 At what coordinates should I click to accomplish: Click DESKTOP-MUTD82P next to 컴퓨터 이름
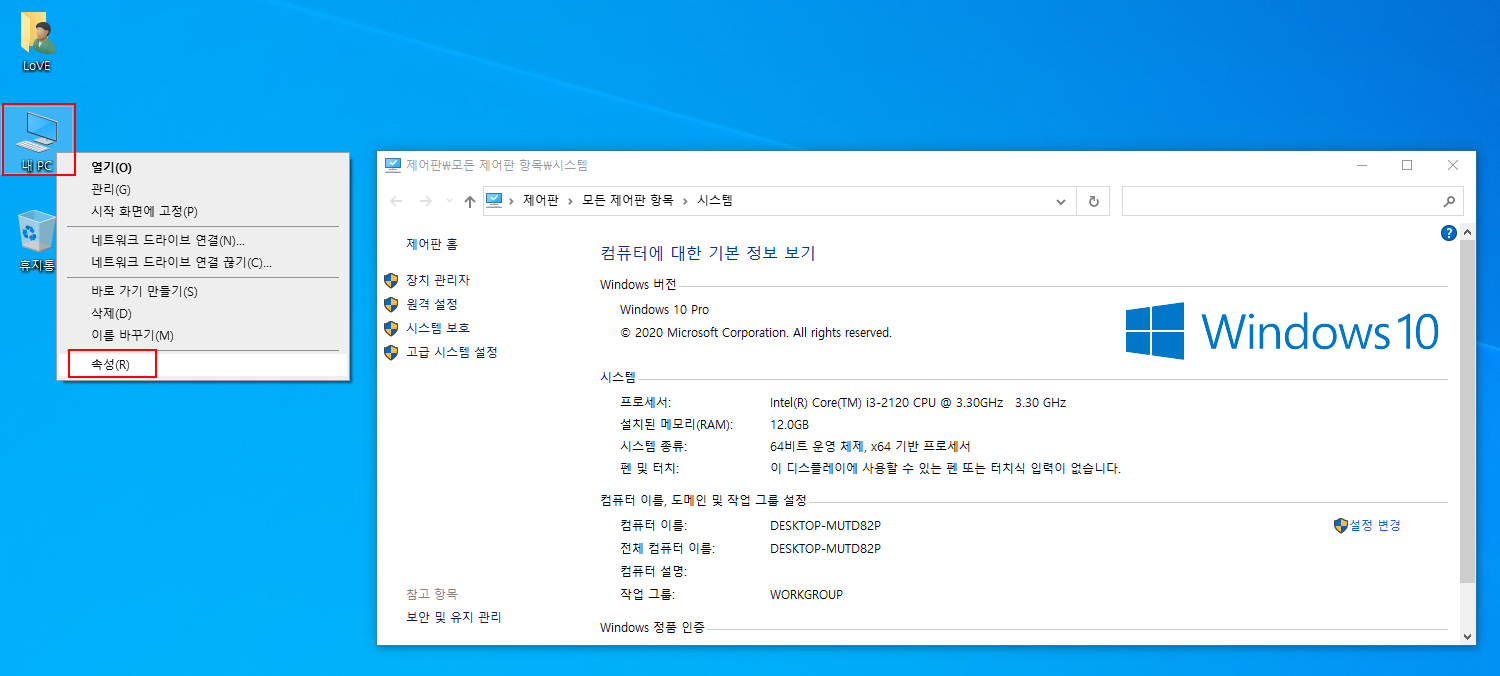click(x=825, y=526)
